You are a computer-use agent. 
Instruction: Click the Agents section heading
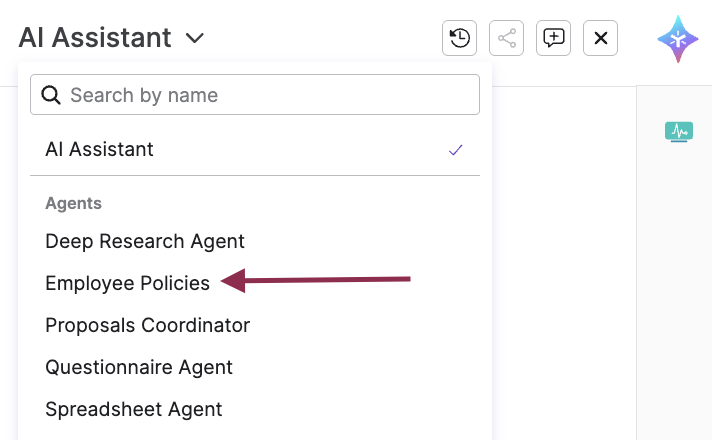(73, 203)
